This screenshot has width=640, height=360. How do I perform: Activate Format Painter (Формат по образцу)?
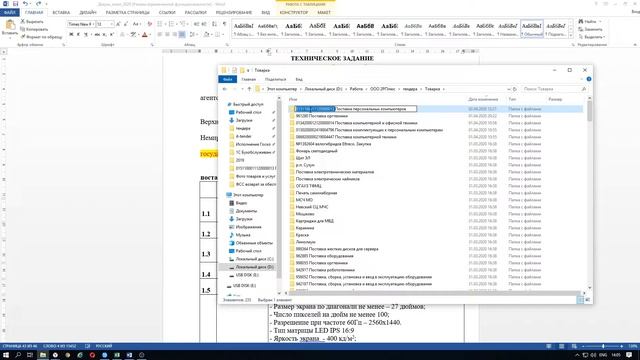point(41,37)
